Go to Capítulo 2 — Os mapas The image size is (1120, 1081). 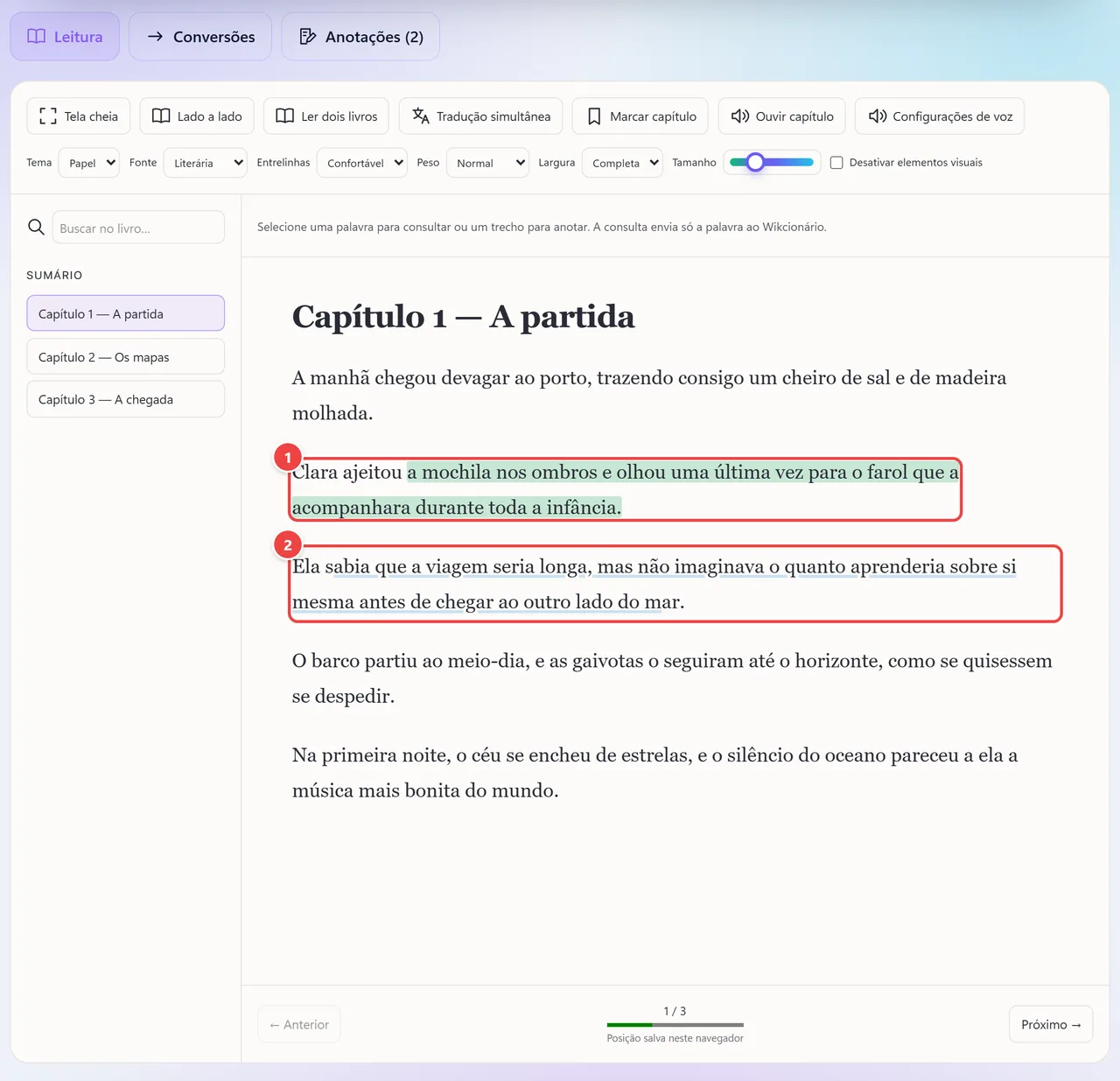tap(126, 357)
